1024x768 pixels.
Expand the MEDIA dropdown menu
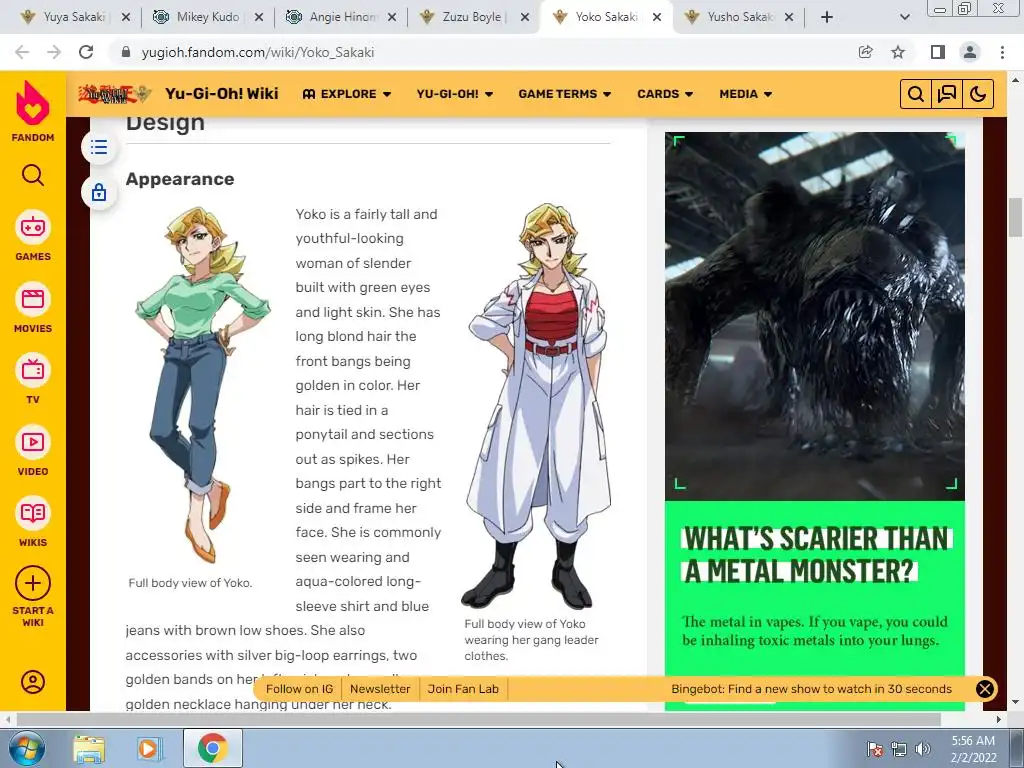click(745, 94)
